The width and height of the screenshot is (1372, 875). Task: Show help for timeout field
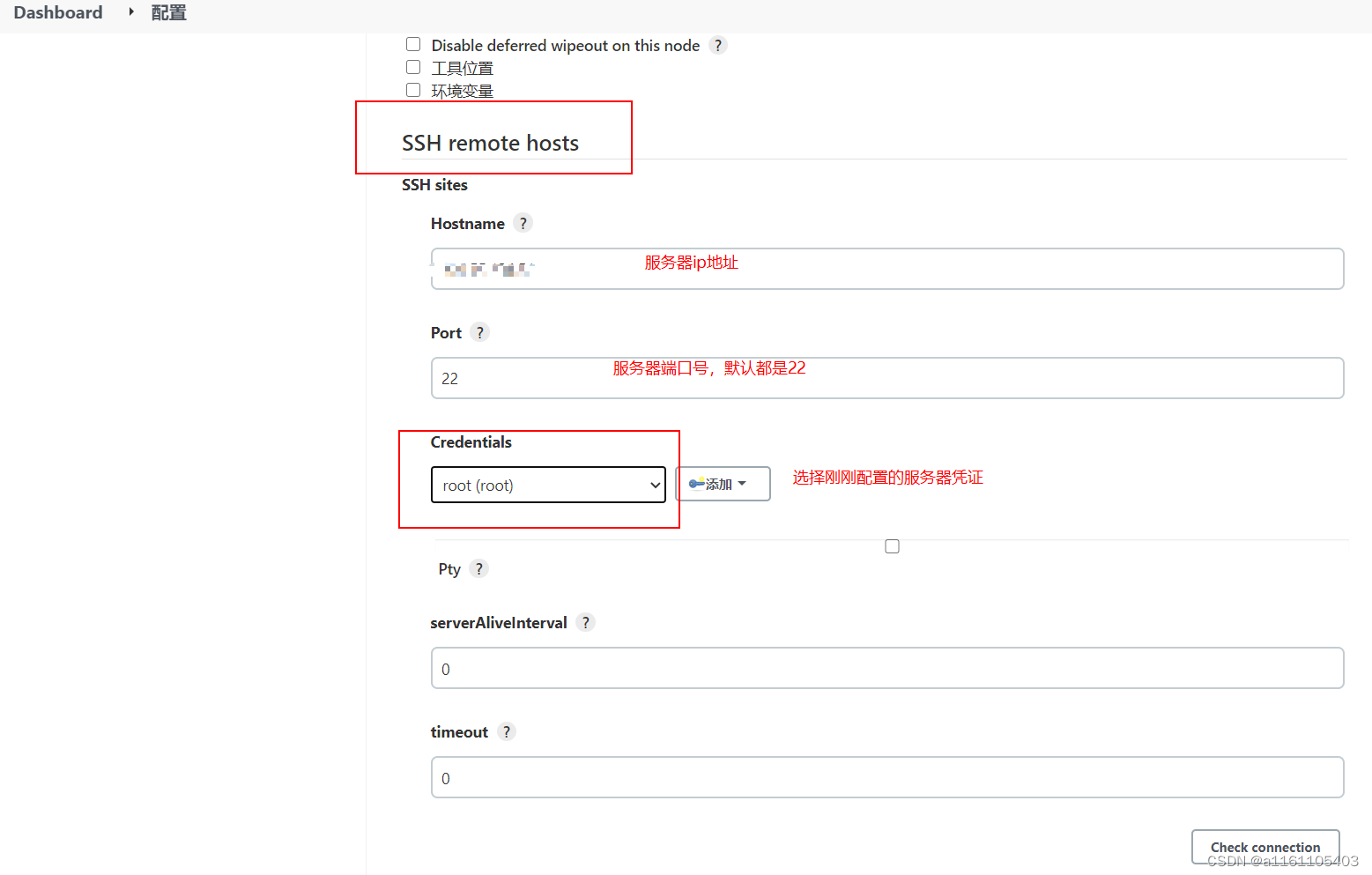[506, 731]
